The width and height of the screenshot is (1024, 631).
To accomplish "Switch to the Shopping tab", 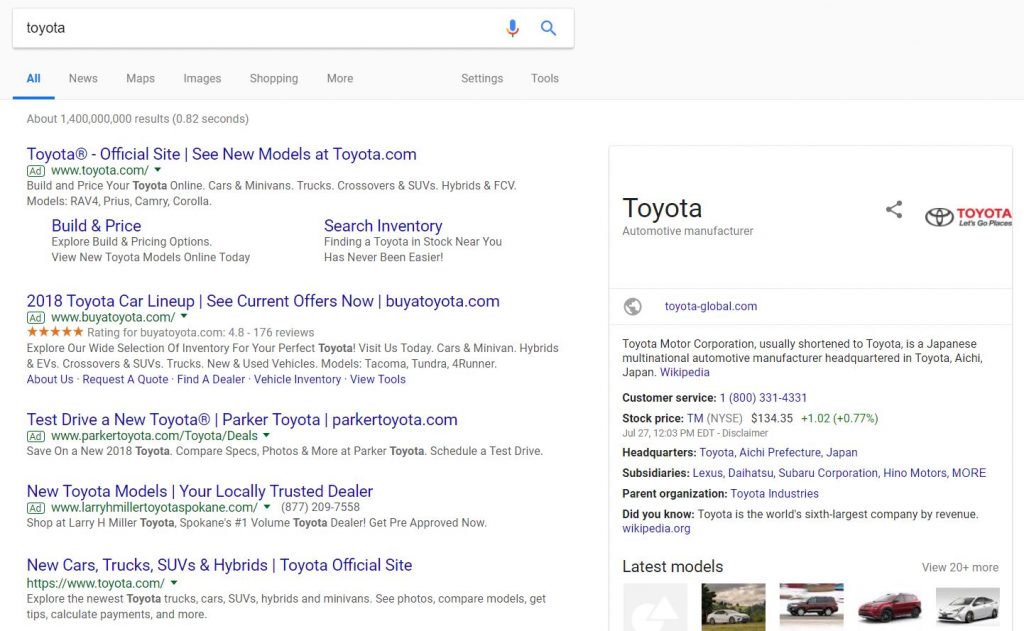I will click(274, 78).
